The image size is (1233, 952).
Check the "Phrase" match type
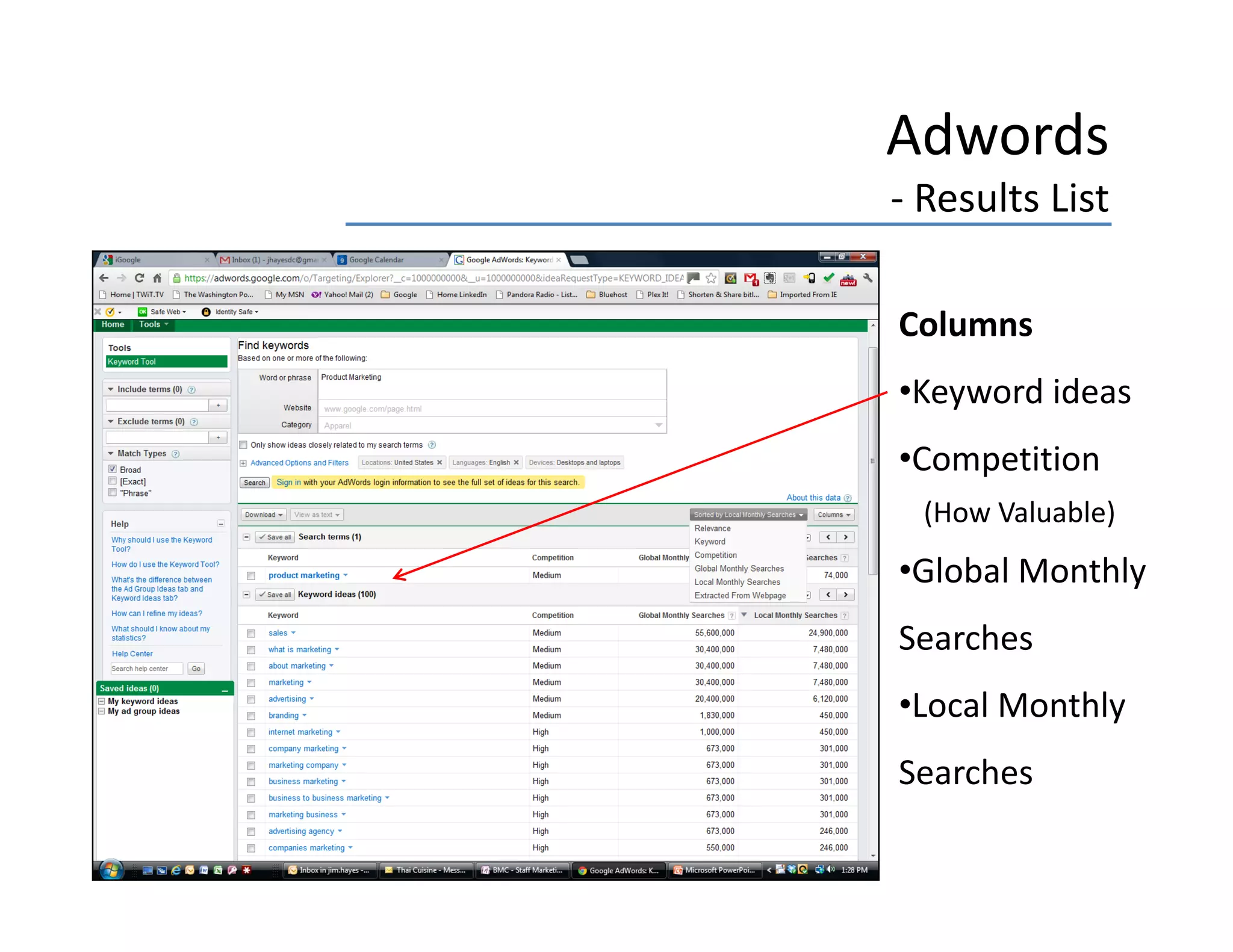click(x=113, y=493)
